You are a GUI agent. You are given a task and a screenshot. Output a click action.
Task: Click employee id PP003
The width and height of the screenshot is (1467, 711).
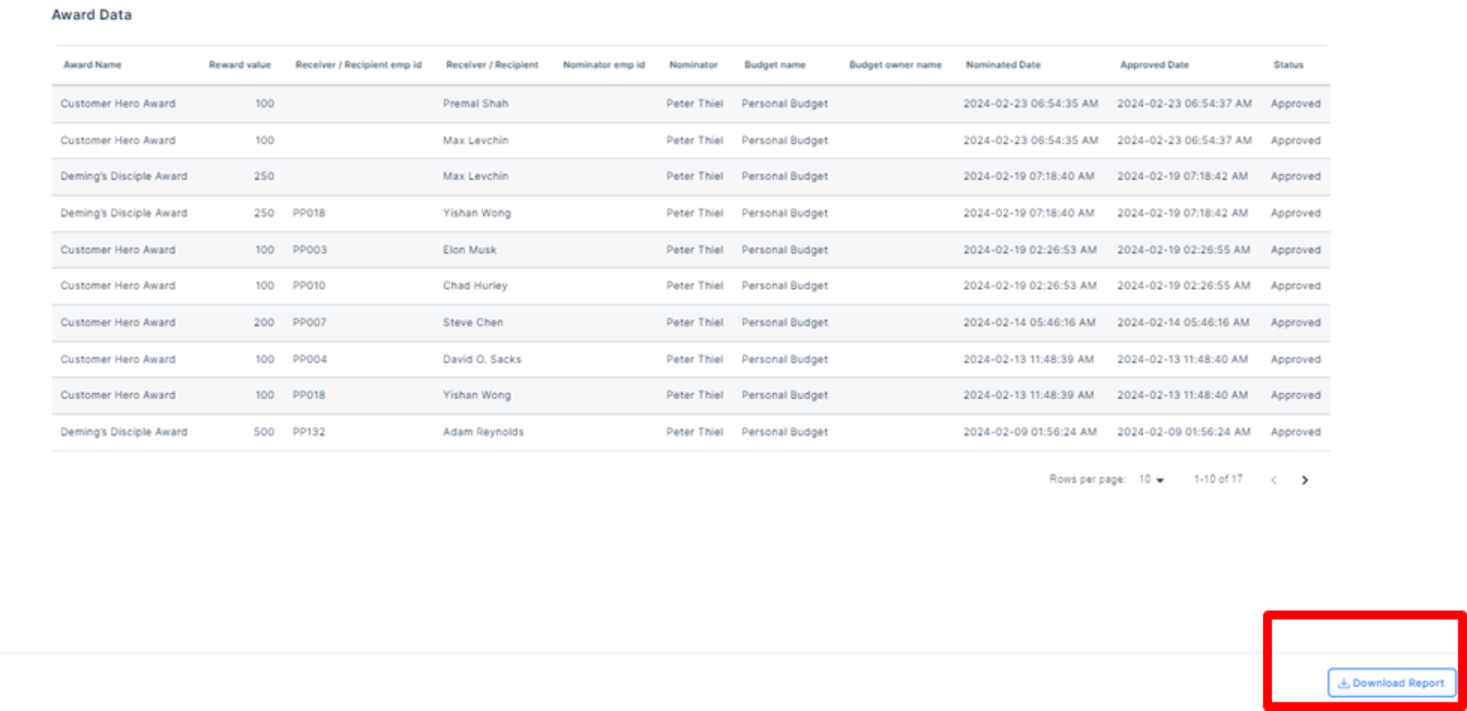click(309, 250)
